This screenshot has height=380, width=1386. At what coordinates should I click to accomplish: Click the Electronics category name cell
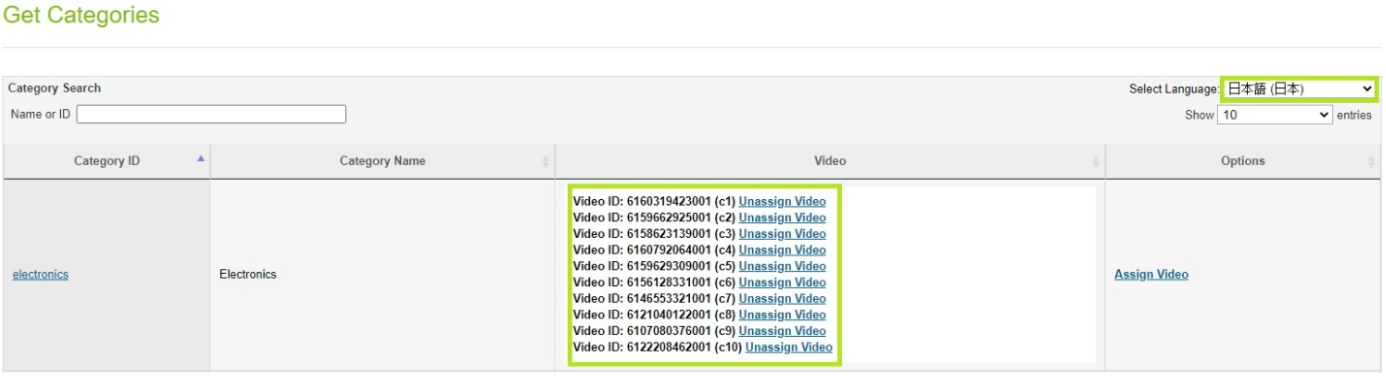[x=382, y=274]
